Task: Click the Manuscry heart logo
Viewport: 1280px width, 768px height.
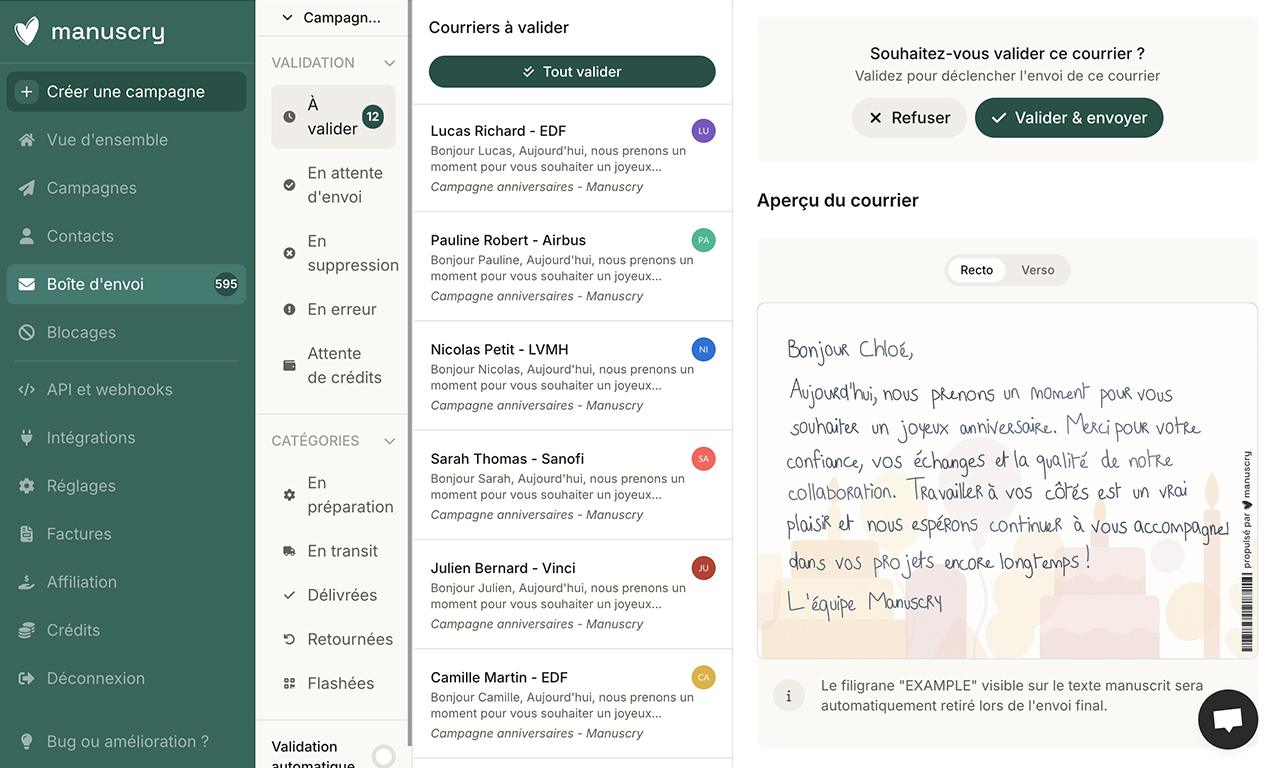Action: click(x=27, y=31)
